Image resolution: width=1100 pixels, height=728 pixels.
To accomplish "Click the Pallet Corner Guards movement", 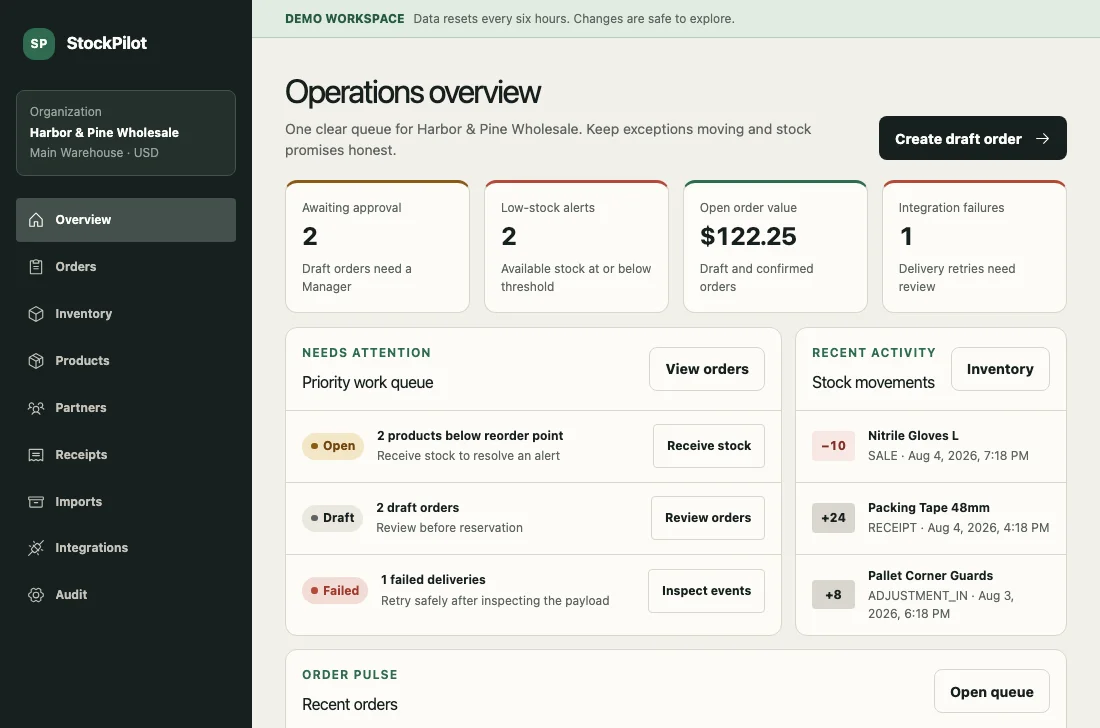I will click(930, 595).
